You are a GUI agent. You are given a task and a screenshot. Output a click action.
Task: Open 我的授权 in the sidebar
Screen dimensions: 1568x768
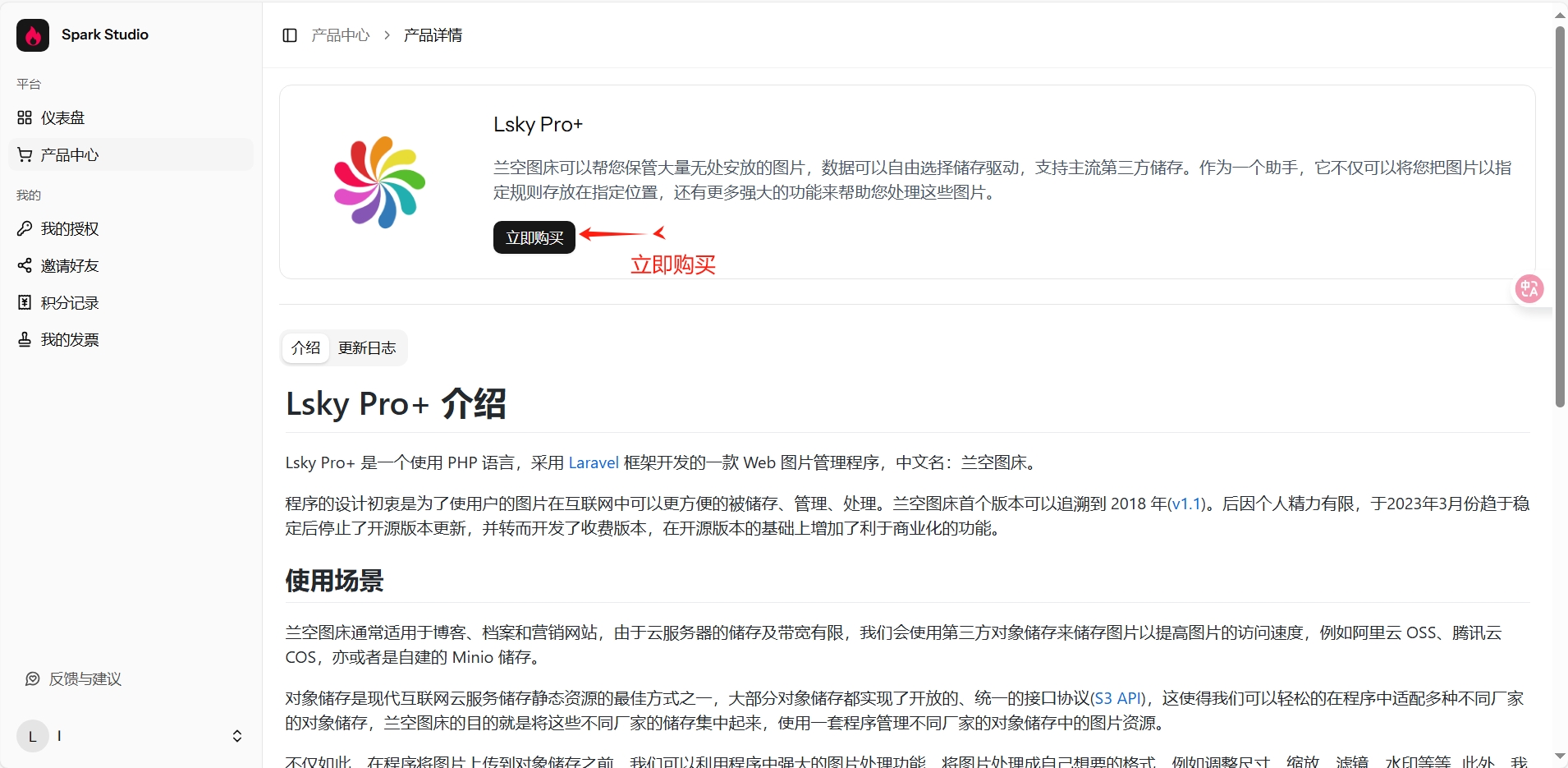point(131,228)
